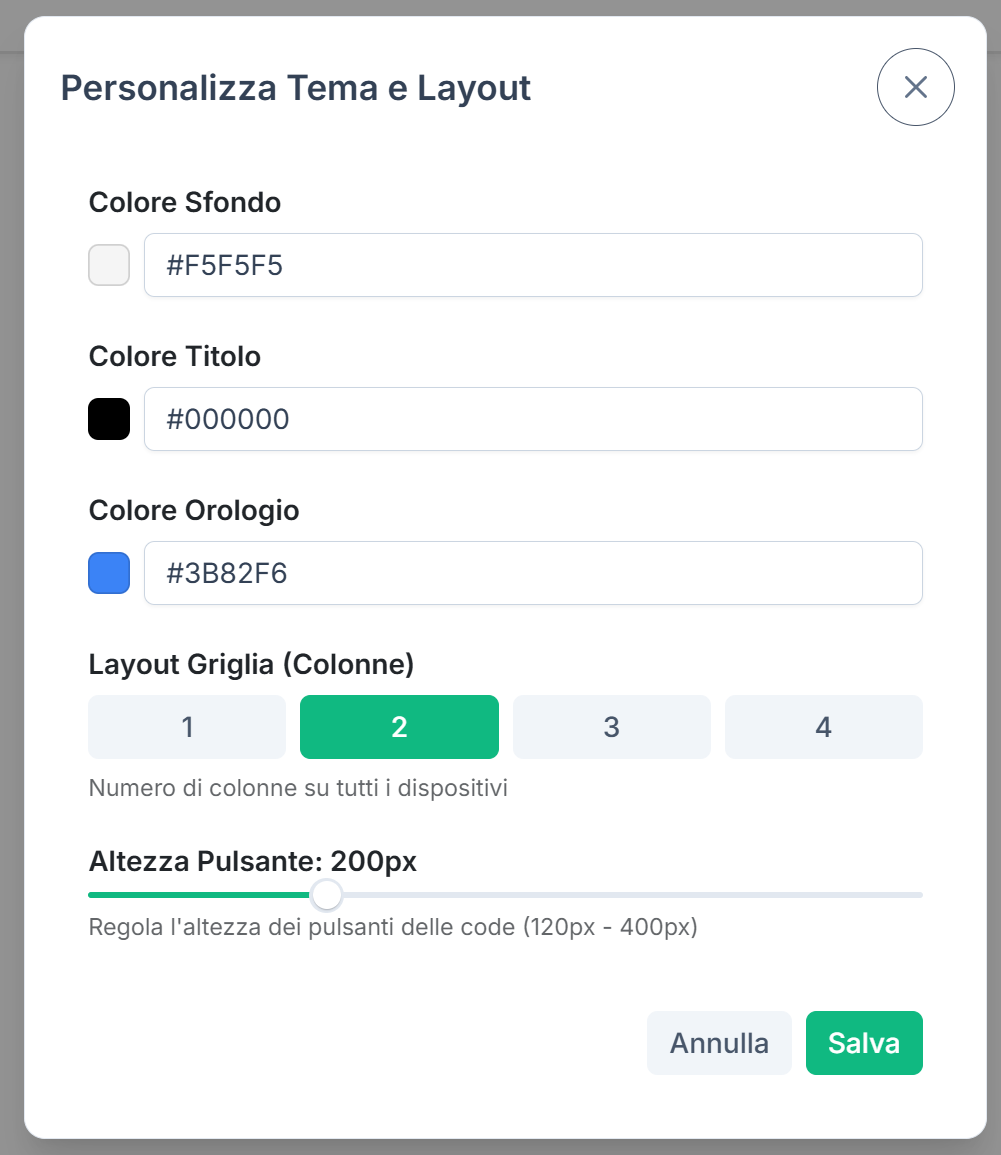Click the right end of the height slider
Screen dimensions: 1001x1155
pyautogui.click(x=915, y=893)
